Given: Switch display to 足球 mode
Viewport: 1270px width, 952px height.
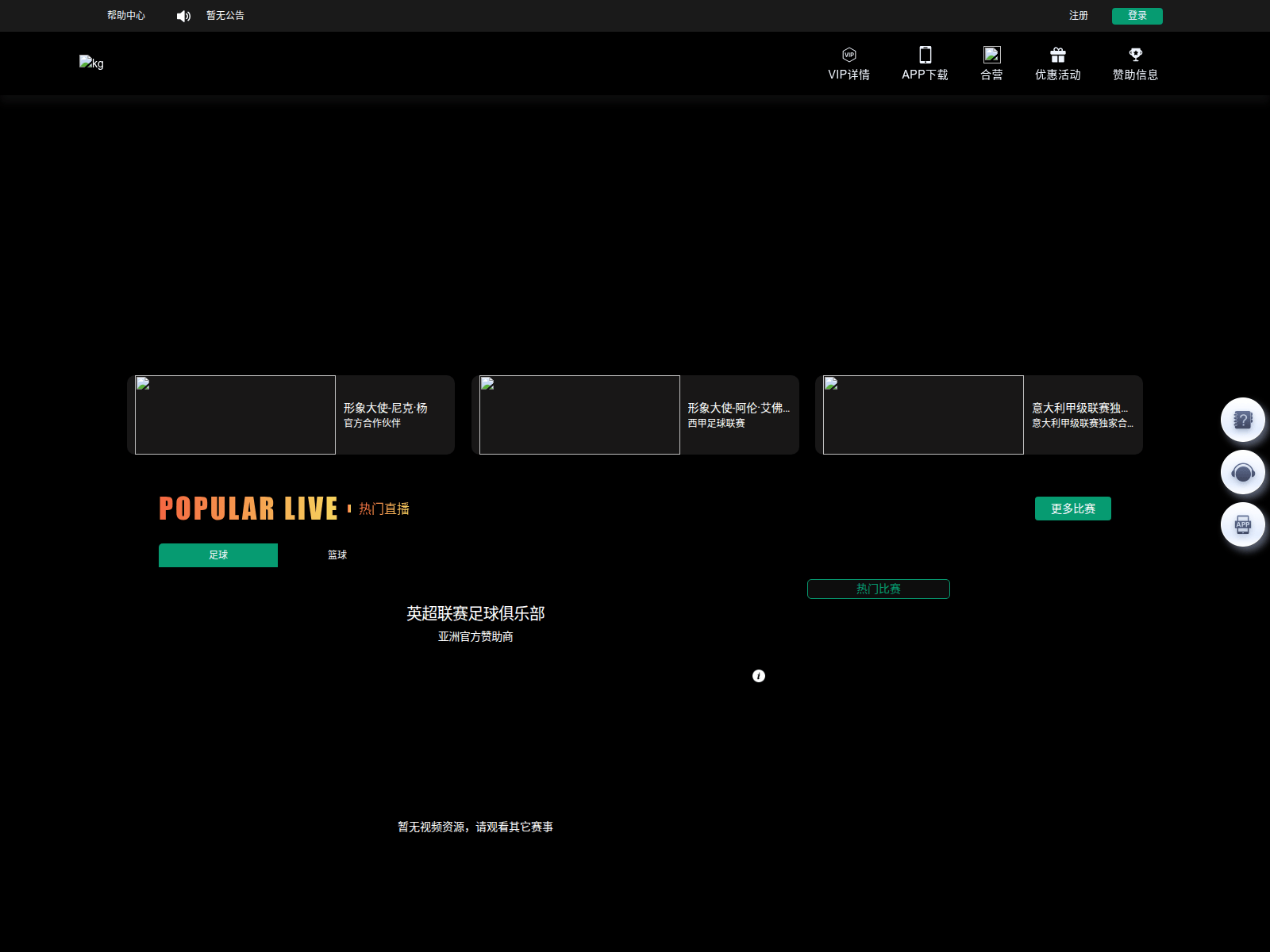Looking at the screenshot, I should tap(217, 555).
